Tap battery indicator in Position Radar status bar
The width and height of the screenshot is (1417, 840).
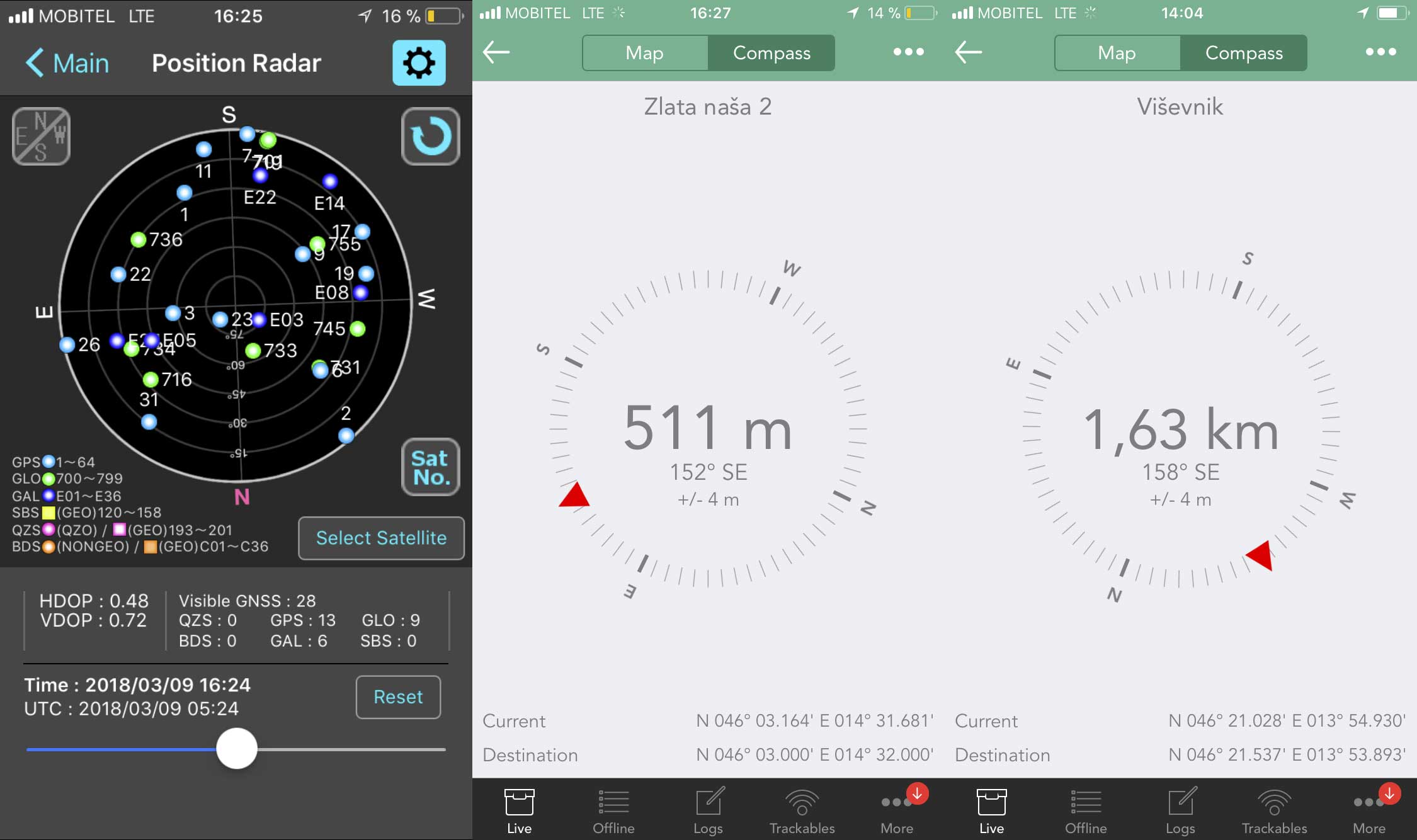(445, 16)
